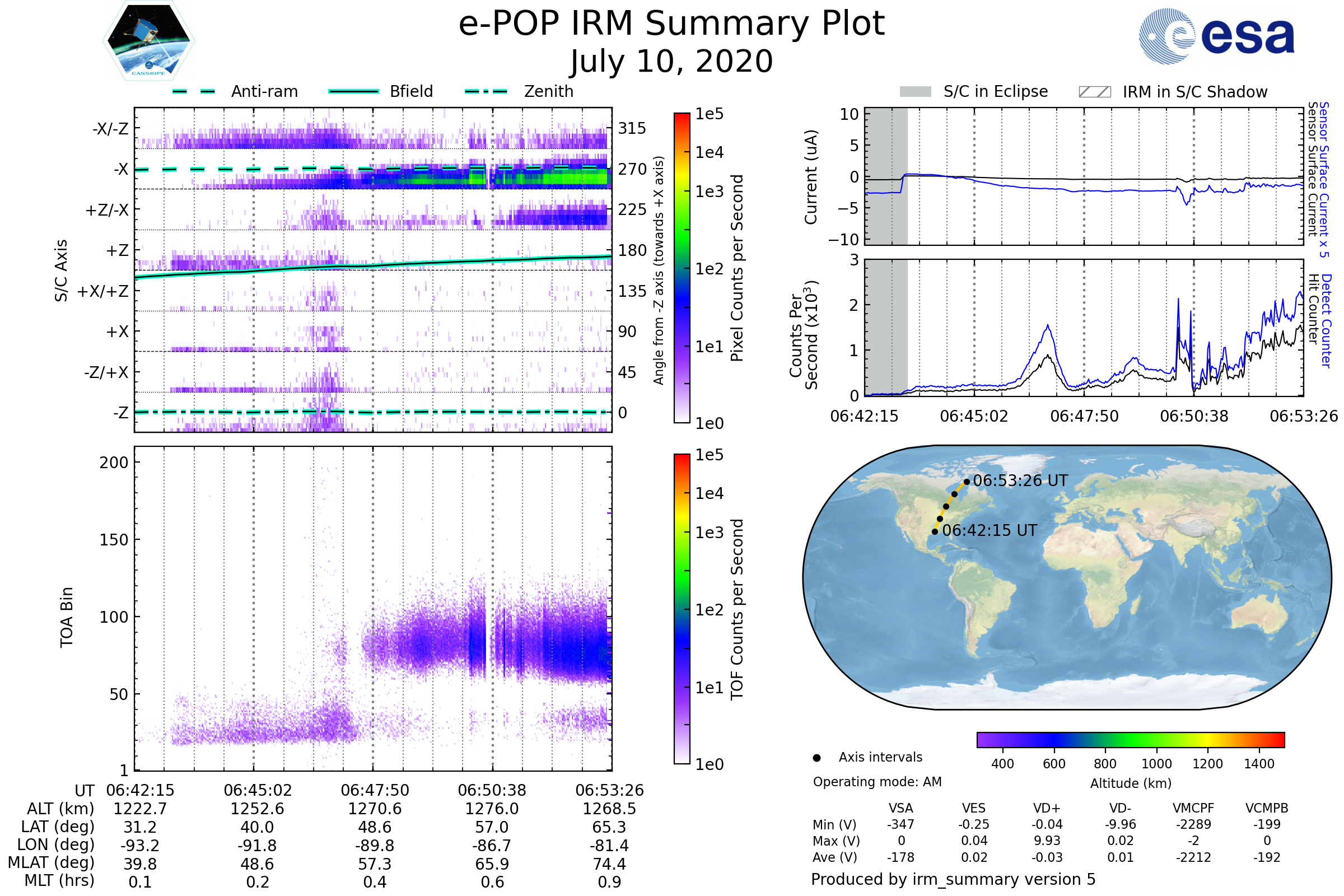Click the Zenith dash-dot legend line
Screen dimensions: 1344x896
pos(486,91)
